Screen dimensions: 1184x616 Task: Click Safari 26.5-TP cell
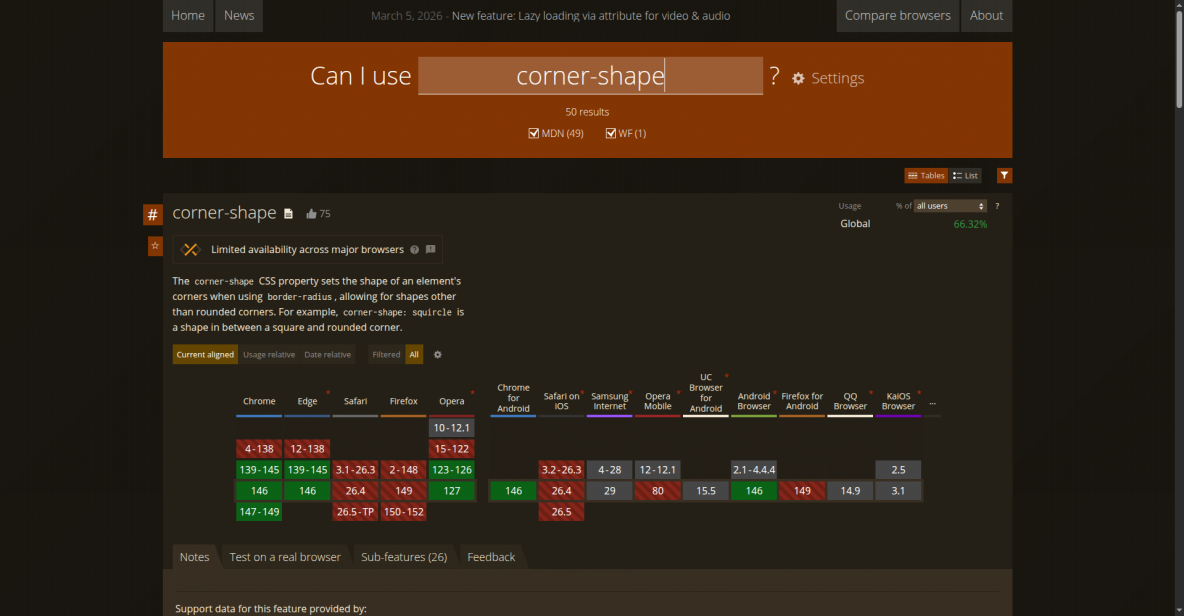click(356, 512)
